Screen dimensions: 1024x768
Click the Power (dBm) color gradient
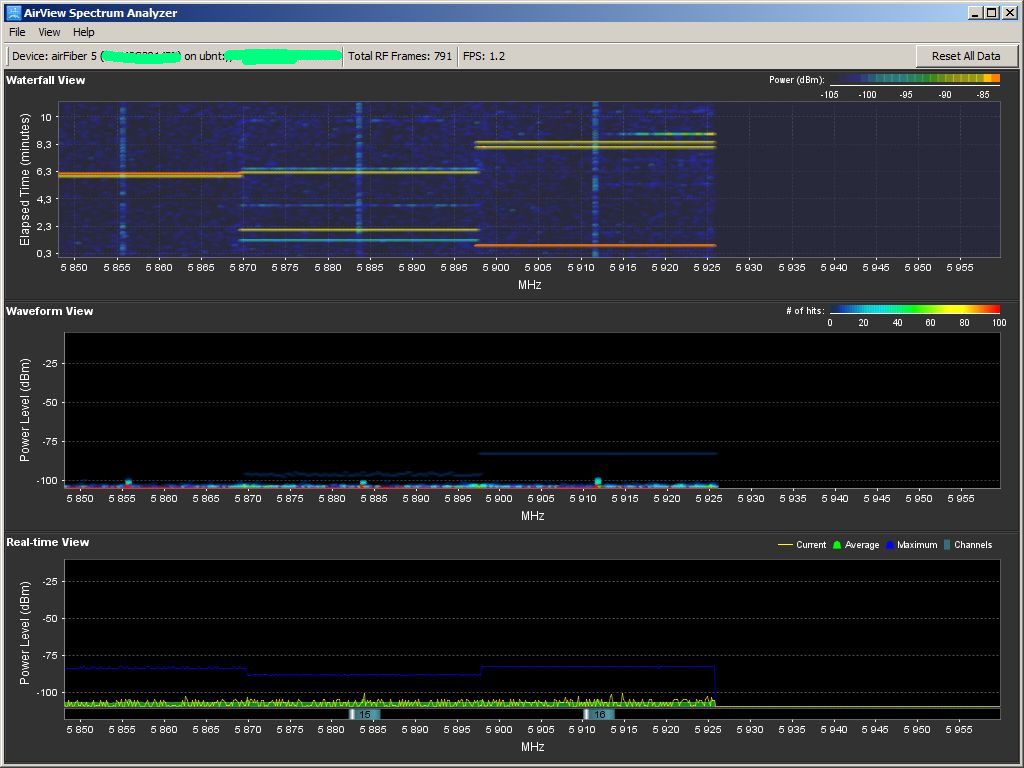[913, 80]
